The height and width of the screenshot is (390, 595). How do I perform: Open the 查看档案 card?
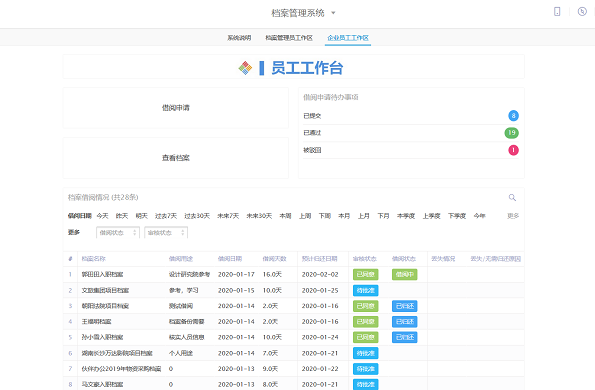click(x=176, y=158)
